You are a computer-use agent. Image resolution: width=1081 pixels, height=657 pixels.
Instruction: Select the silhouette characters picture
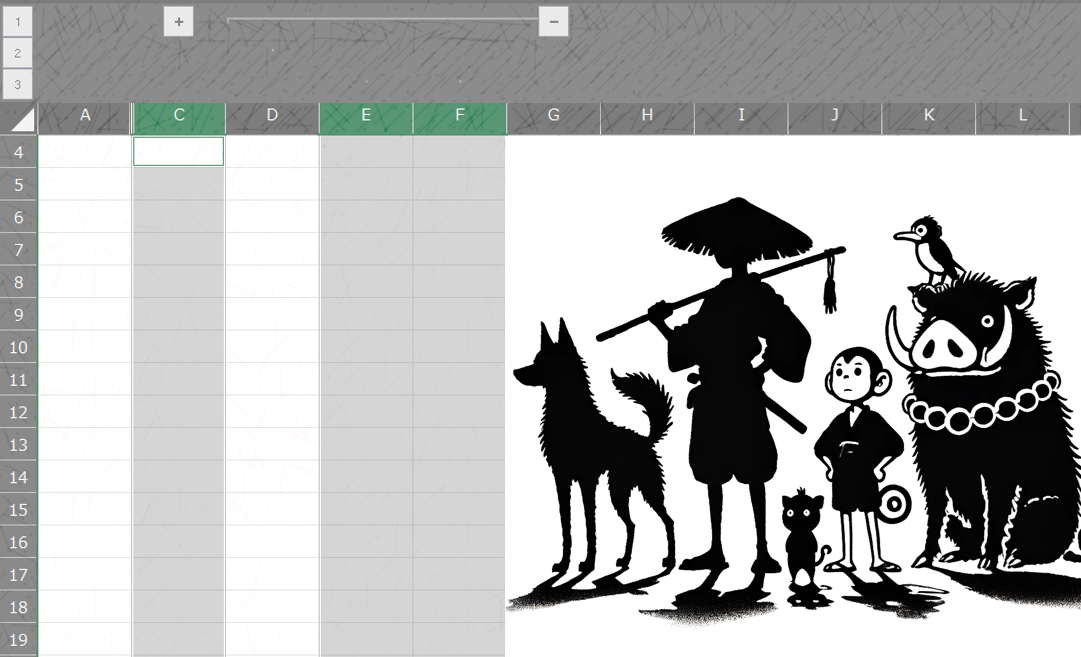click(794, 396)
